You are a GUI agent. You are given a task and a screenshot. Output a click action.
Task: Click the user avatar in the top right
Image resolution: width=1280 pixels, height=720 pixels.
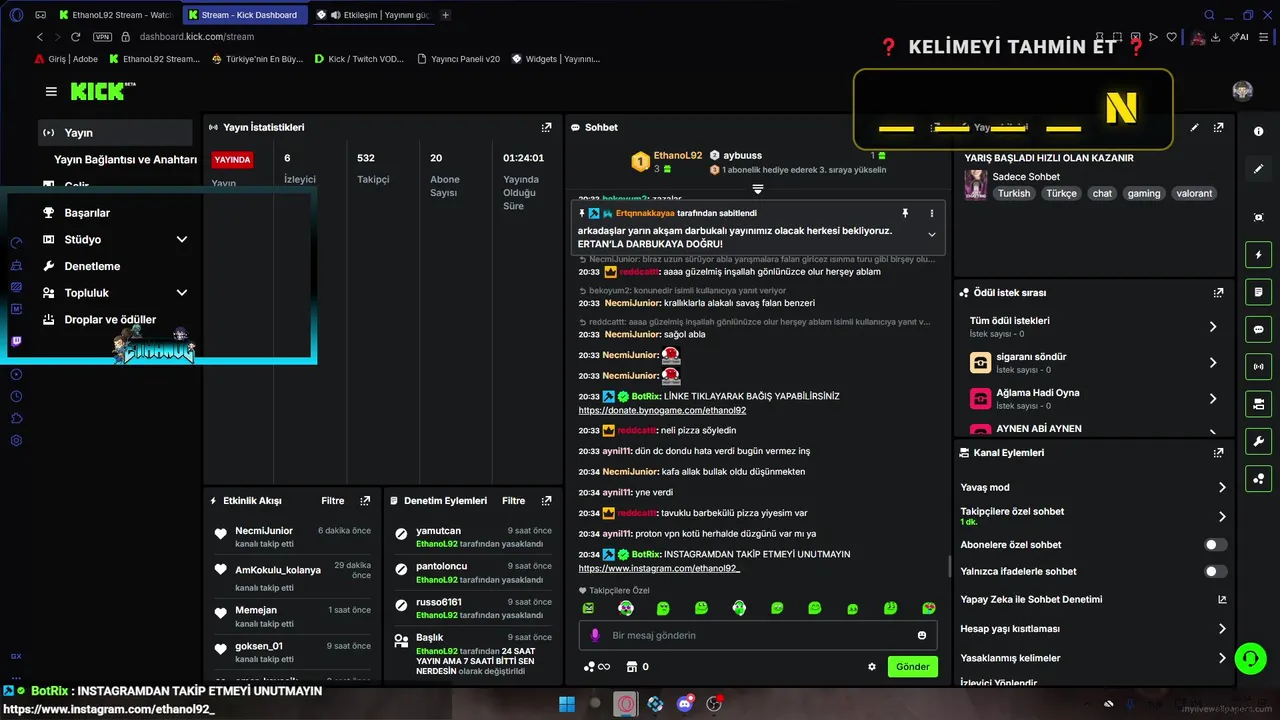click(x=1242, y=91)
